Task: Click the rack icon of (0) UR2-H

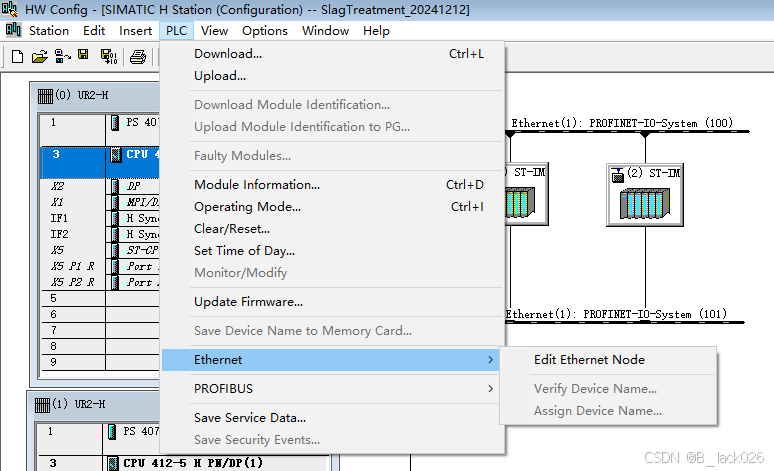Action: point(45,96)
